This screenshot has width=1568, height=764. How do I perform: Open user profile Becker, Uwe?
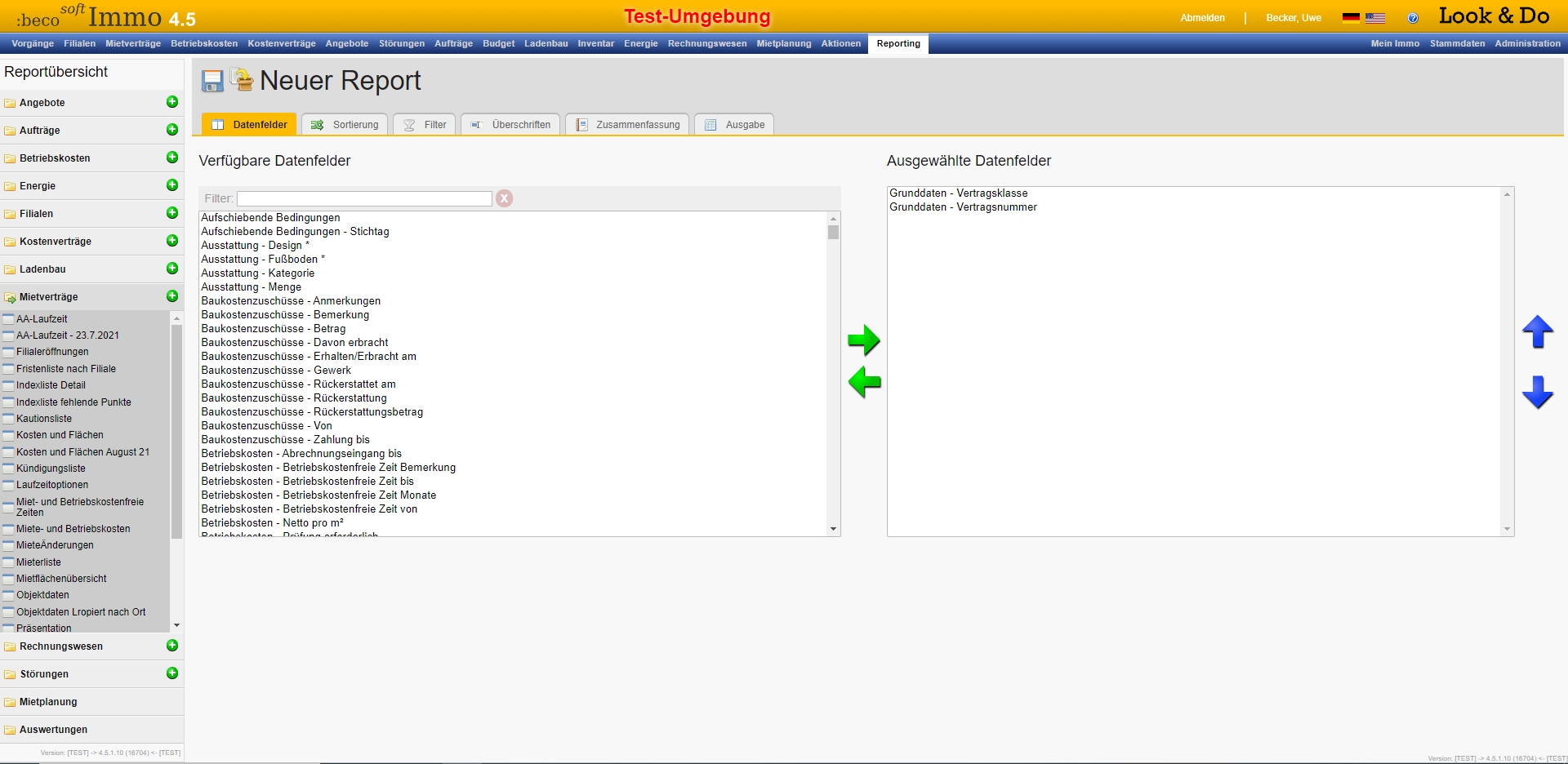pyautogui.click(x=1294, y=18)
